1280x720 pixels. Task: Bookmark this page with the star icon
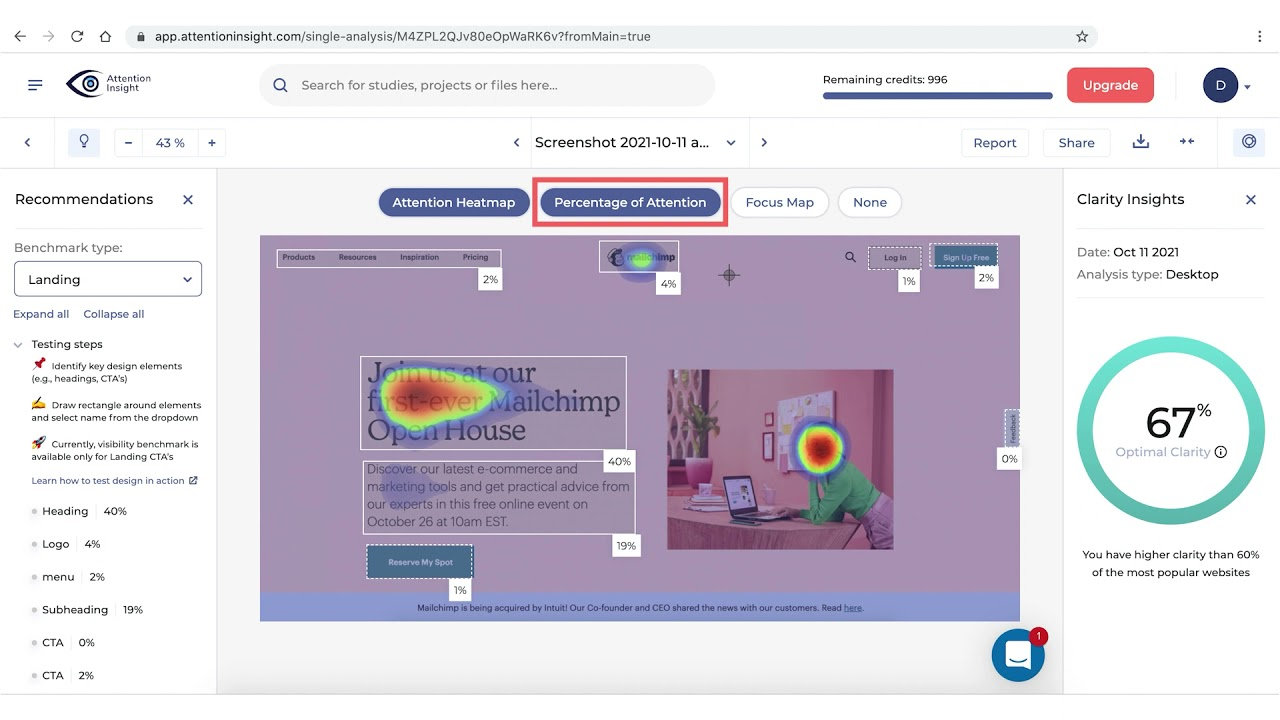tap(1082, 36)
